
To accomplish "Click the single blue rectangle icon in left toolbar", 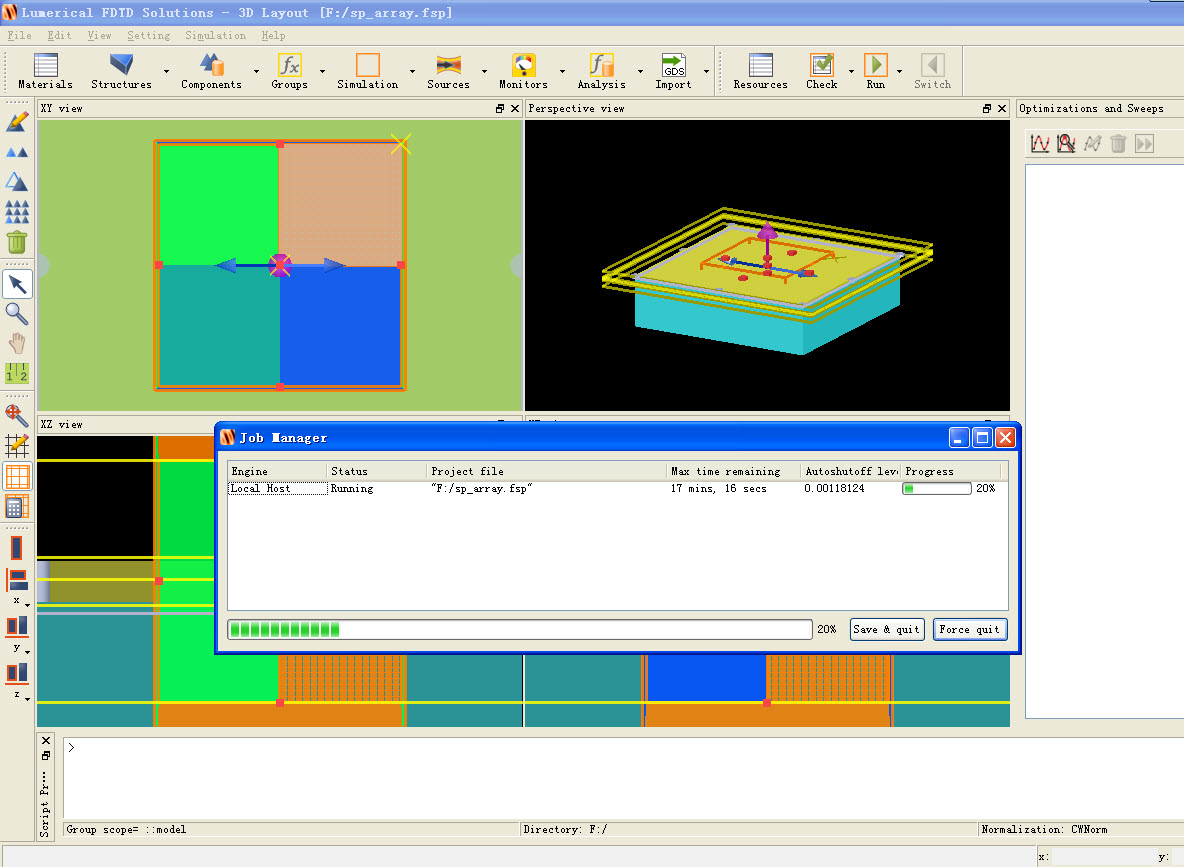I will pos(17,548).
